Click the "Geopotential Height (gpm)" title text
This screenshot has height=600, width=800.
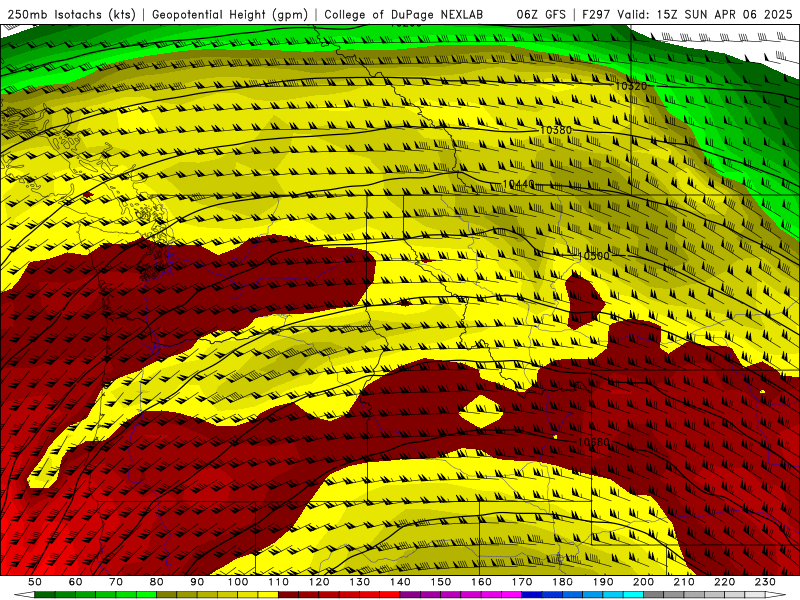pyautogui.click(x=230, y=14)
